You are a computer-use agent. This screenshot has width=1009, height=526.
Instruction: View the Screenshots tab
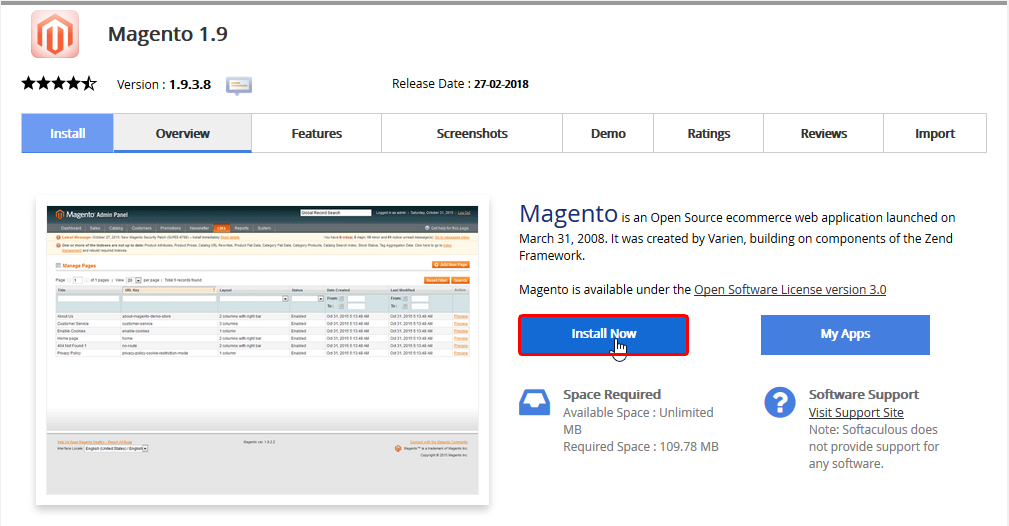472,133
